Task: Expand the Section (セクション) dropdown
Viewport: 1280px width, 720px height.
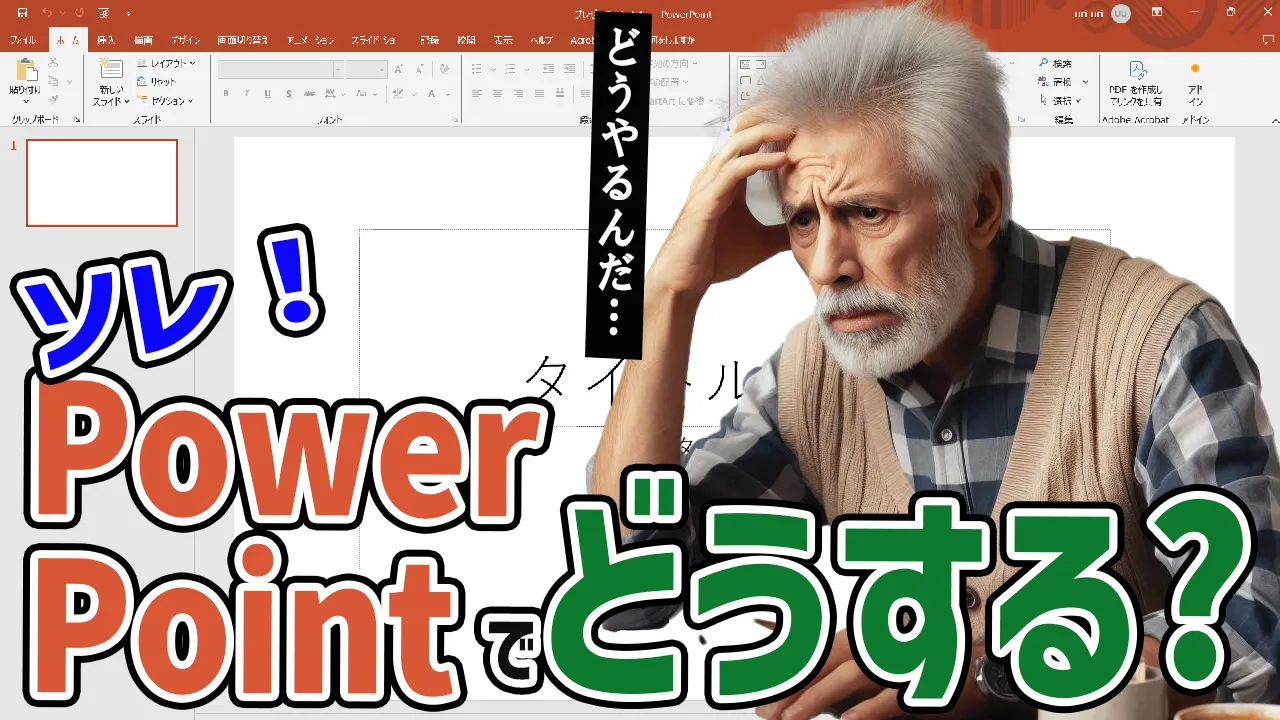Action: [x=166, y=101]
